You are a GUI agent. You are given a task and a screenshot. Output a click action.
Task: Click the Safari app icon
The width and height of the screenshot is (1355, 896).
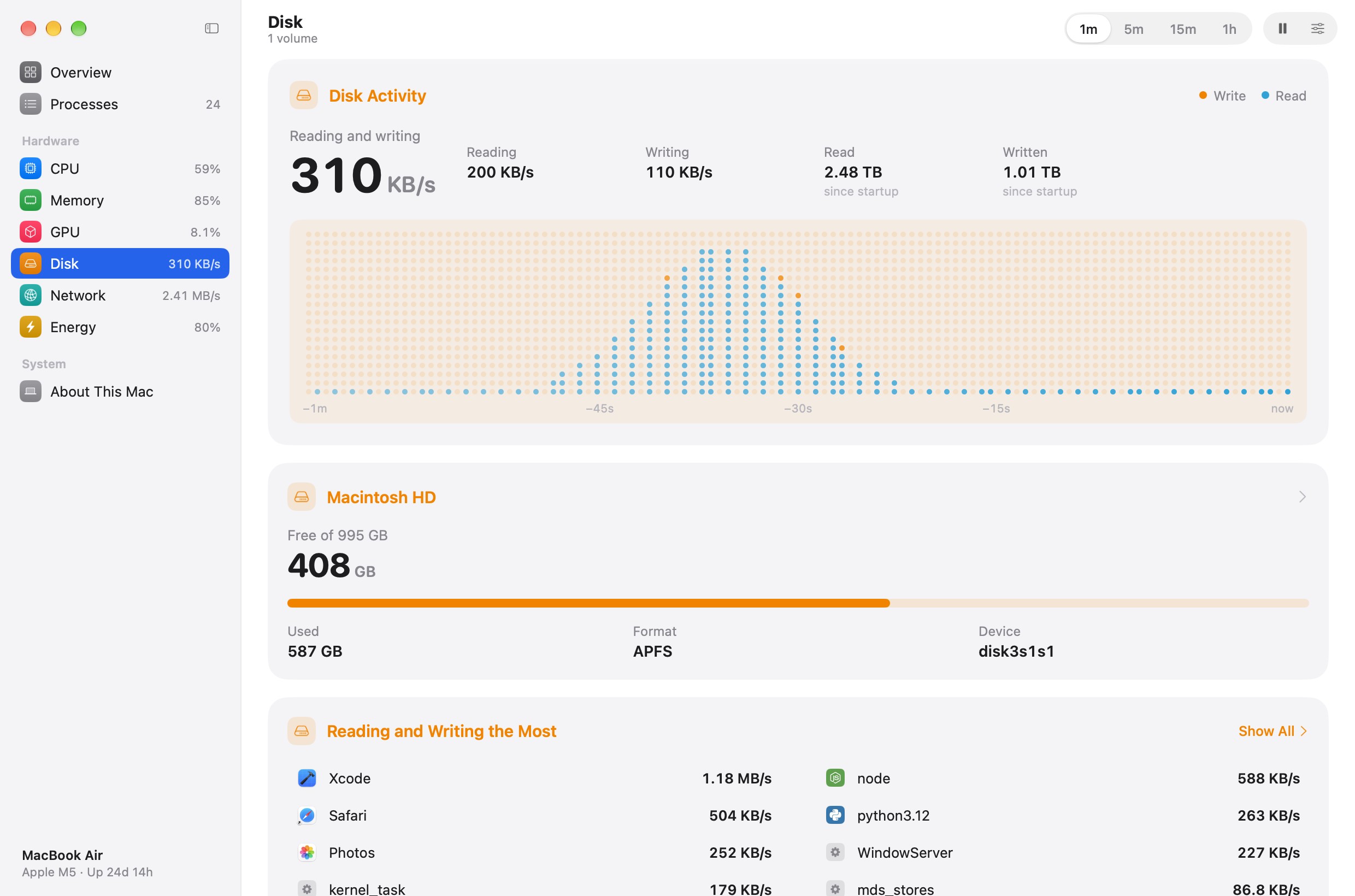tap(307, 816)
